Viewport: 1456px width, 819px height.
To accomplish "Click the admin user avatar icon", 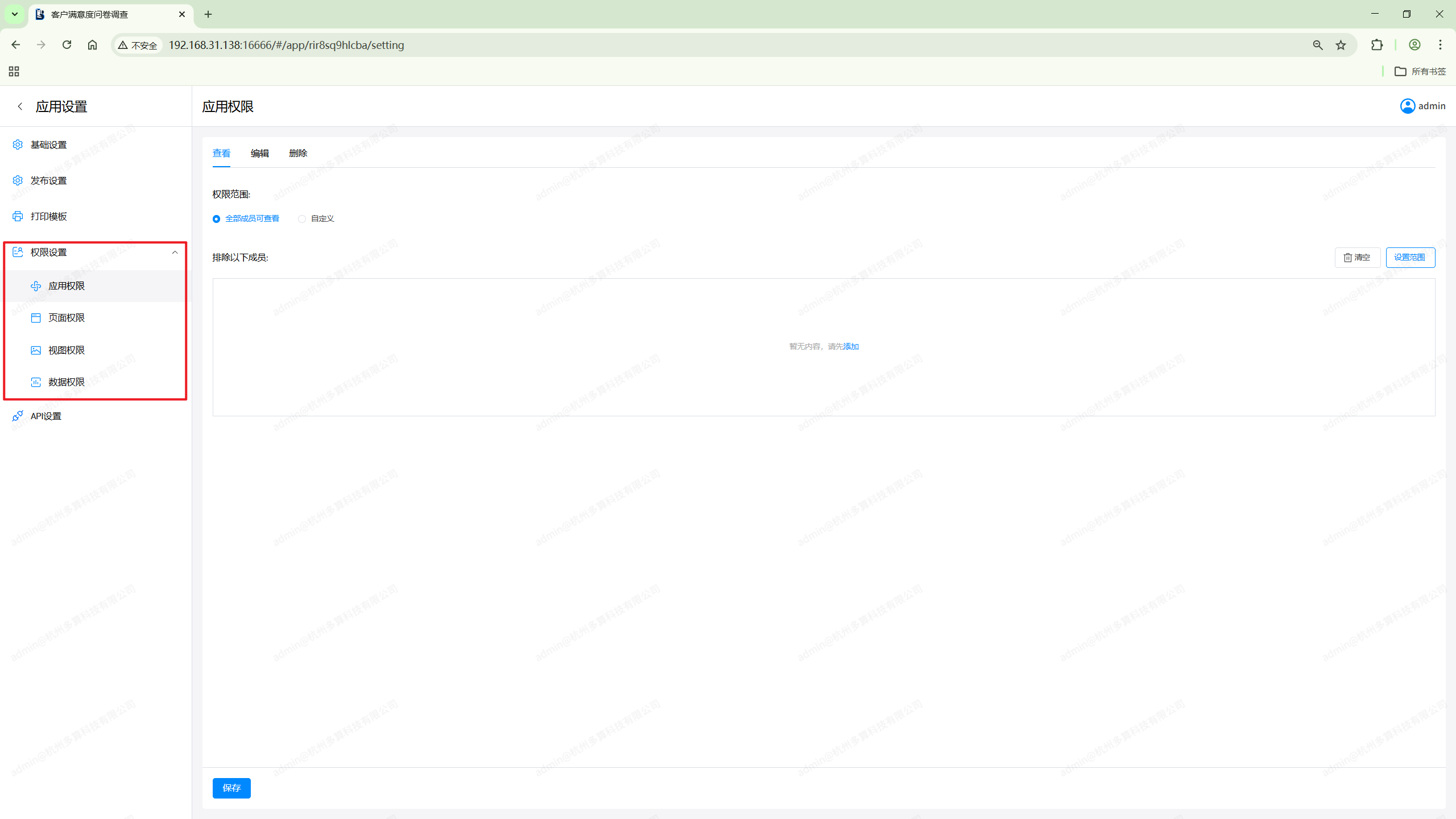I will pyautogui.click(x=1407, y=106).
